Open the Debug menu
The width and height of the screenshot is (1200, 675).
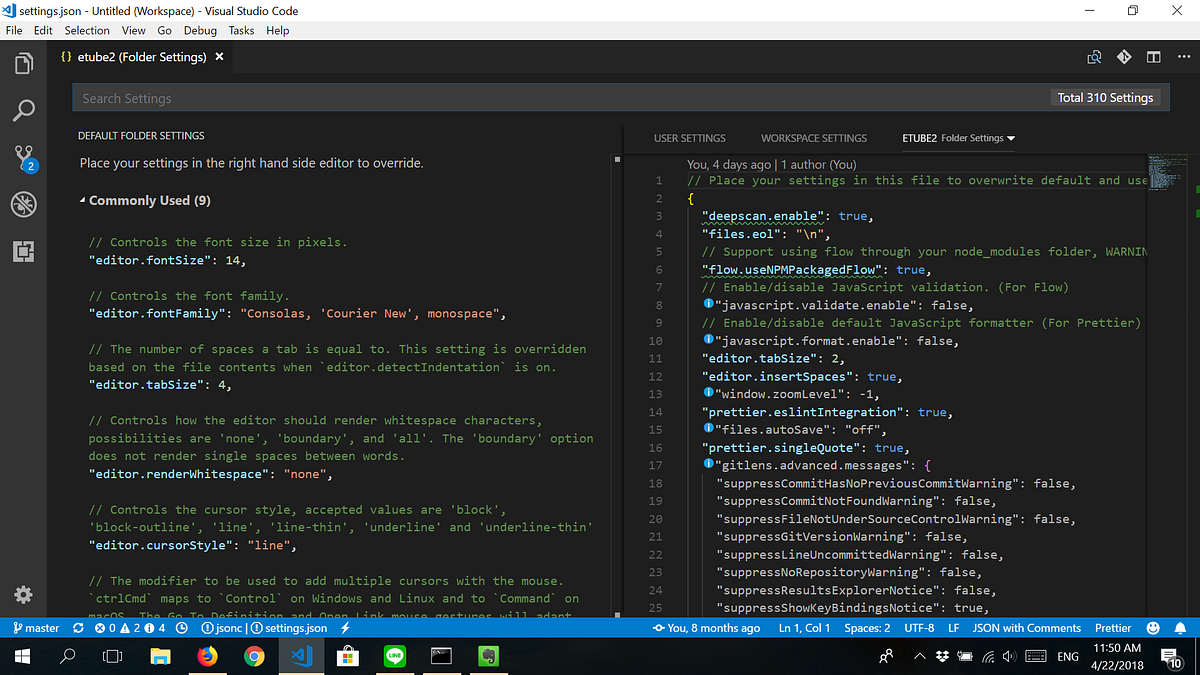(200, 30)
